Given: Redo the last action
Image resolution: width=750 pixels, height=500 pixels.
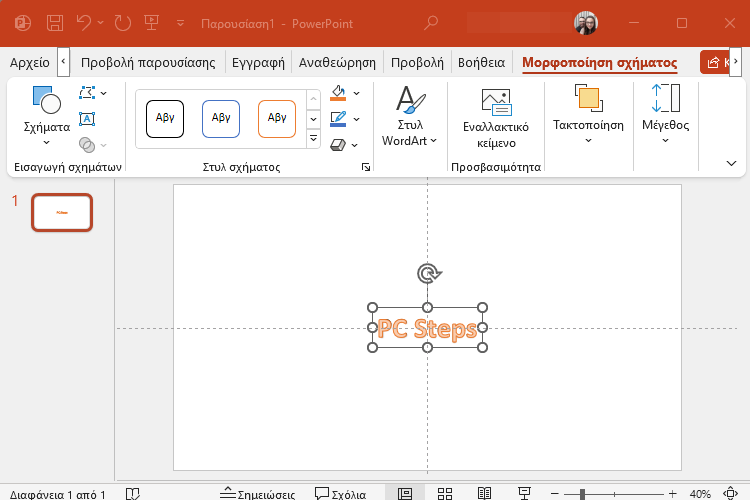Looking at the screenshot, I should pyautogui.click(x=122, y=23).
